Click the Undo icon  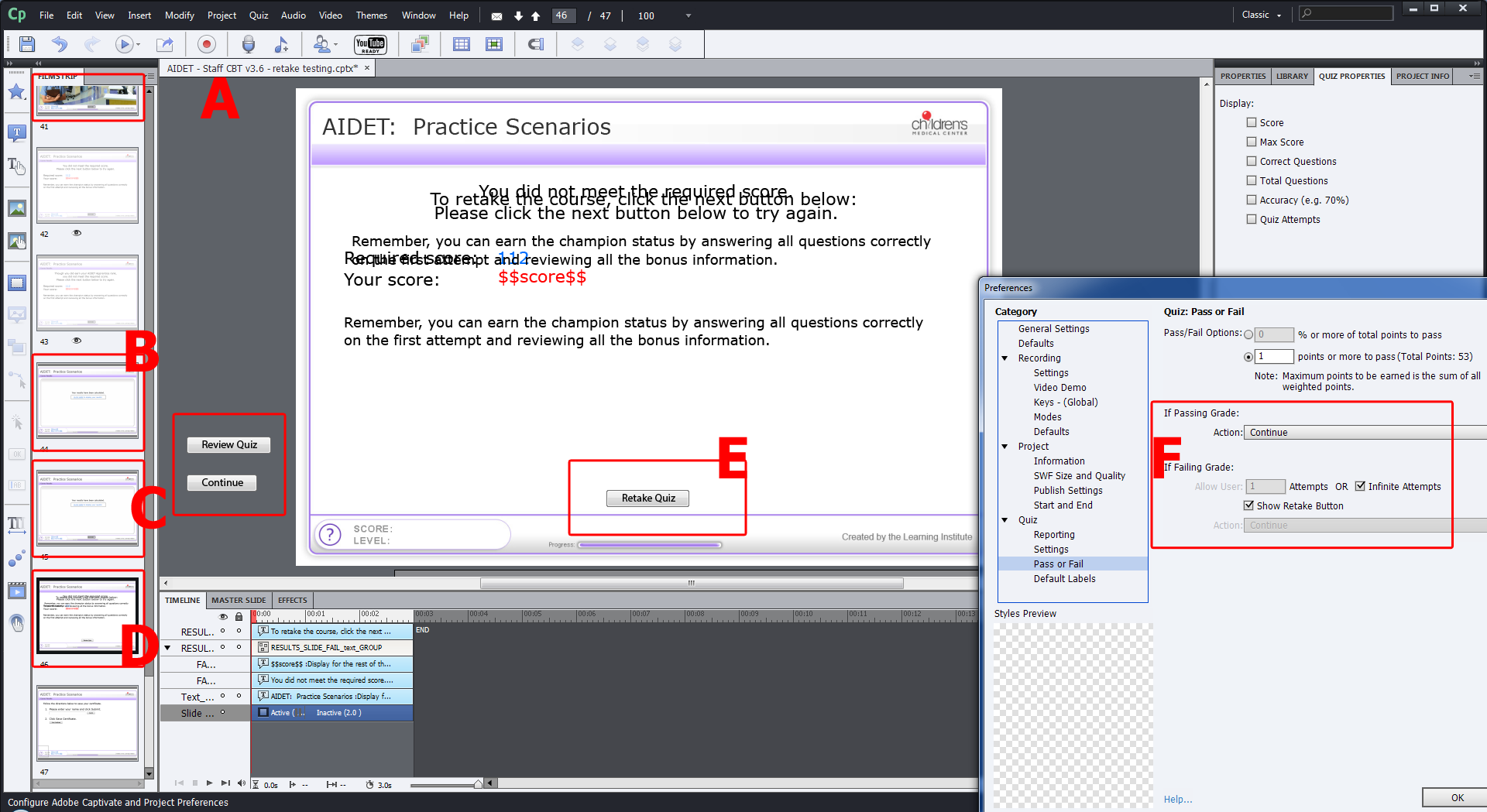(x=59, y=44)
